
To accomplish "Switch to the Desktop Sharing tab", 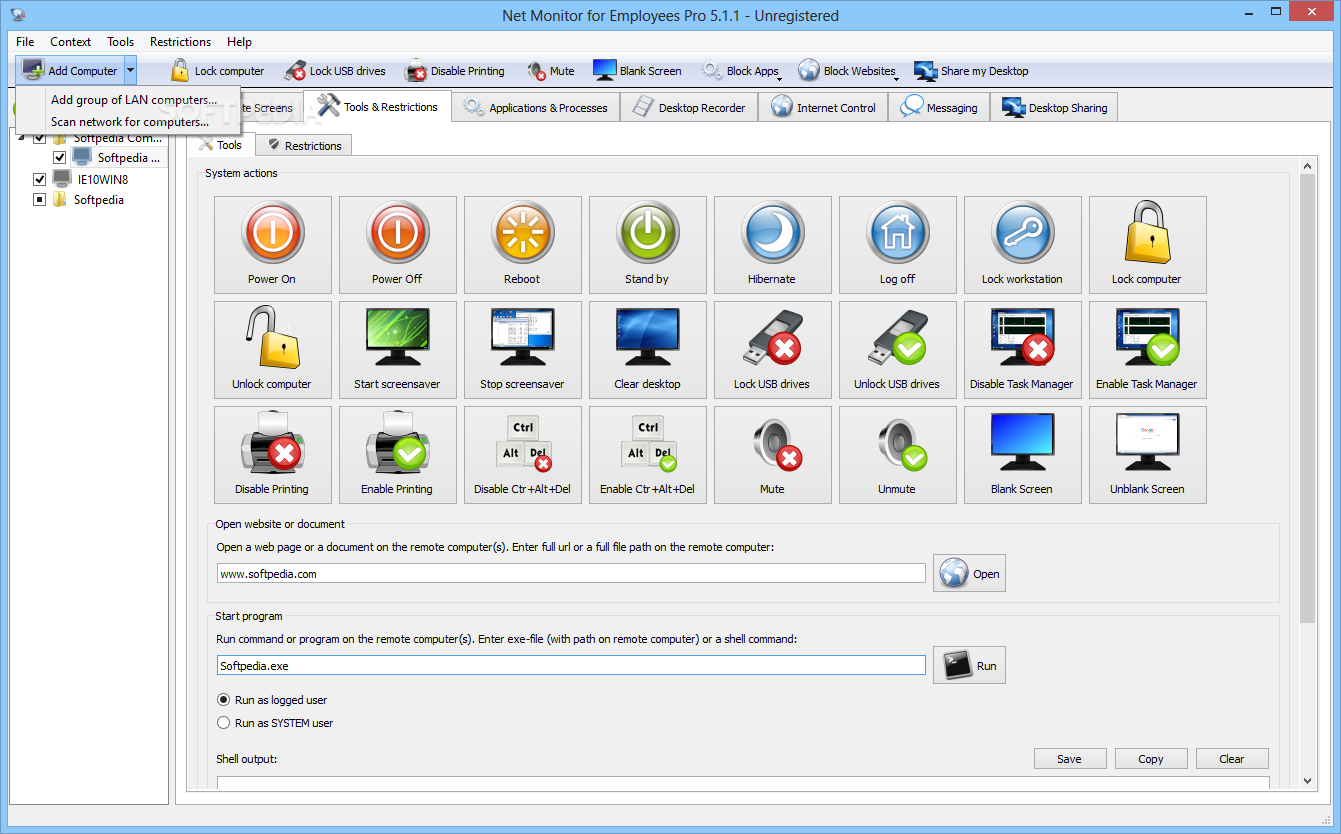I will coord(1055,108).
